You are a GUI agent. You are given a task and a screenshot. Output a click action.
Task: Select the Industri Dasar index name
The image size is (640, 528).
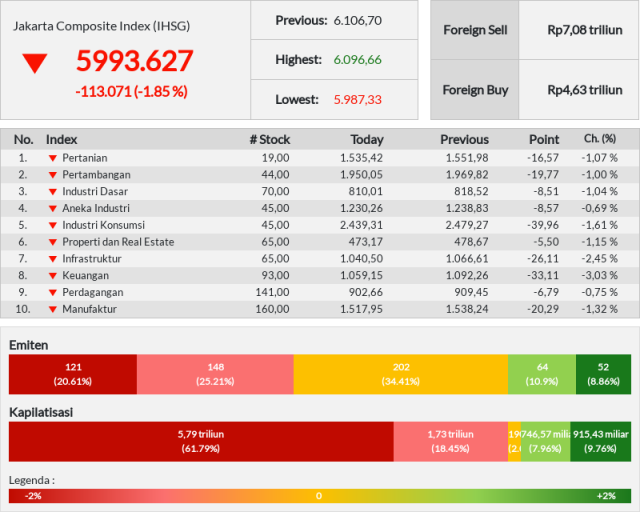click(x=95, y=191)
